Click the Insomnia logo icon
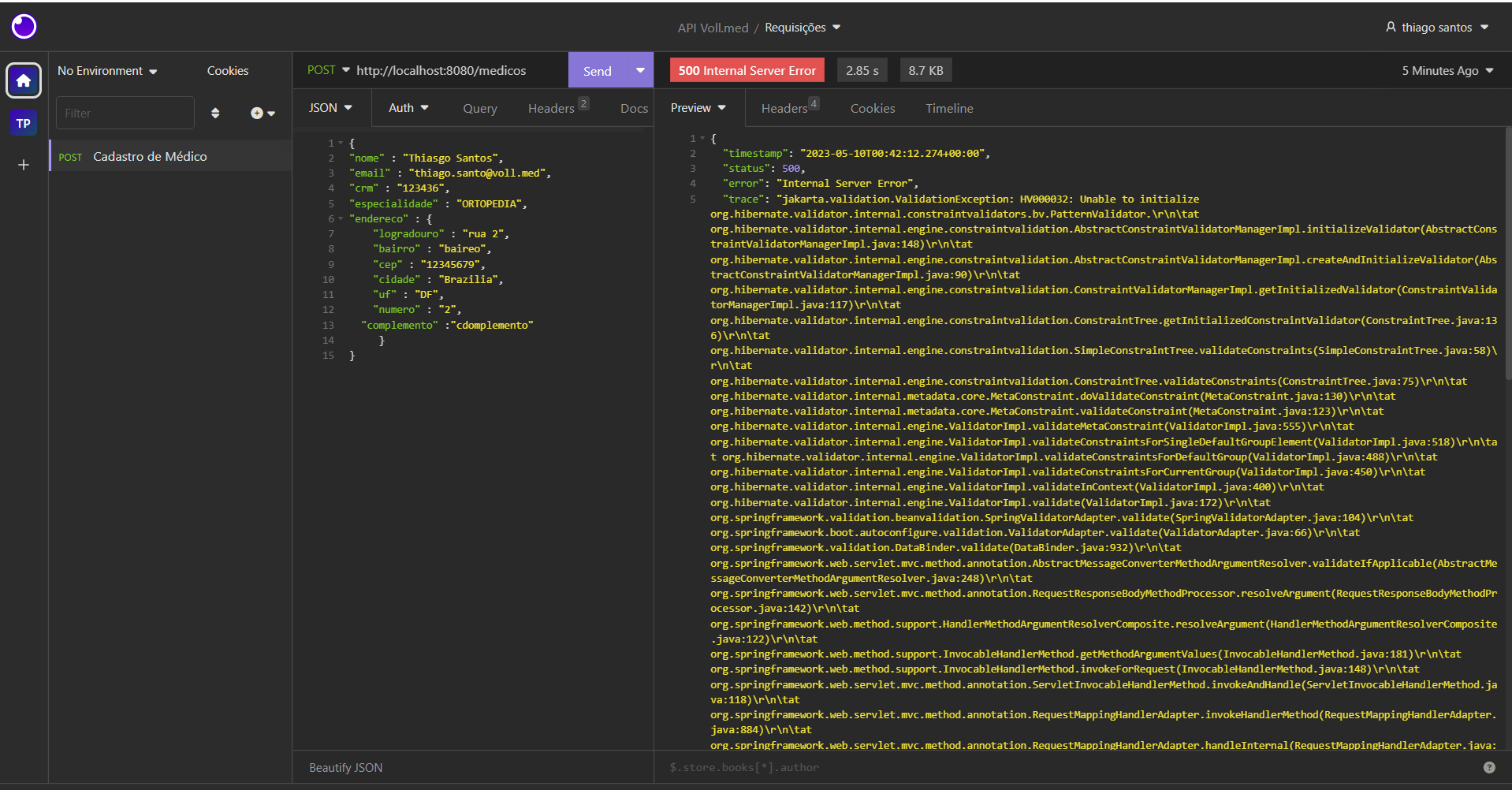The height and width of the screenshot is (790, 1512). click(24, 26)
